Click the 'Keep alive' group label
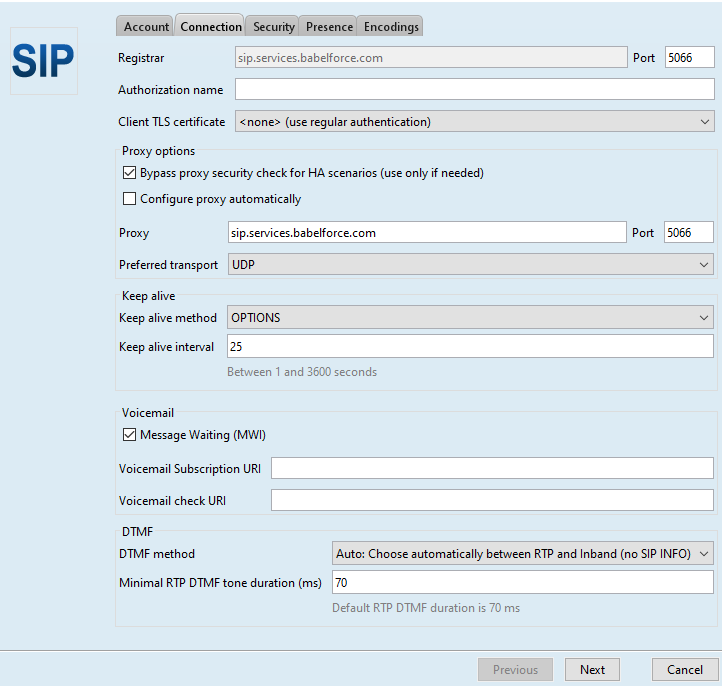Image resolution: width=722 pixels, height=686 pixels. pos(148,296)
